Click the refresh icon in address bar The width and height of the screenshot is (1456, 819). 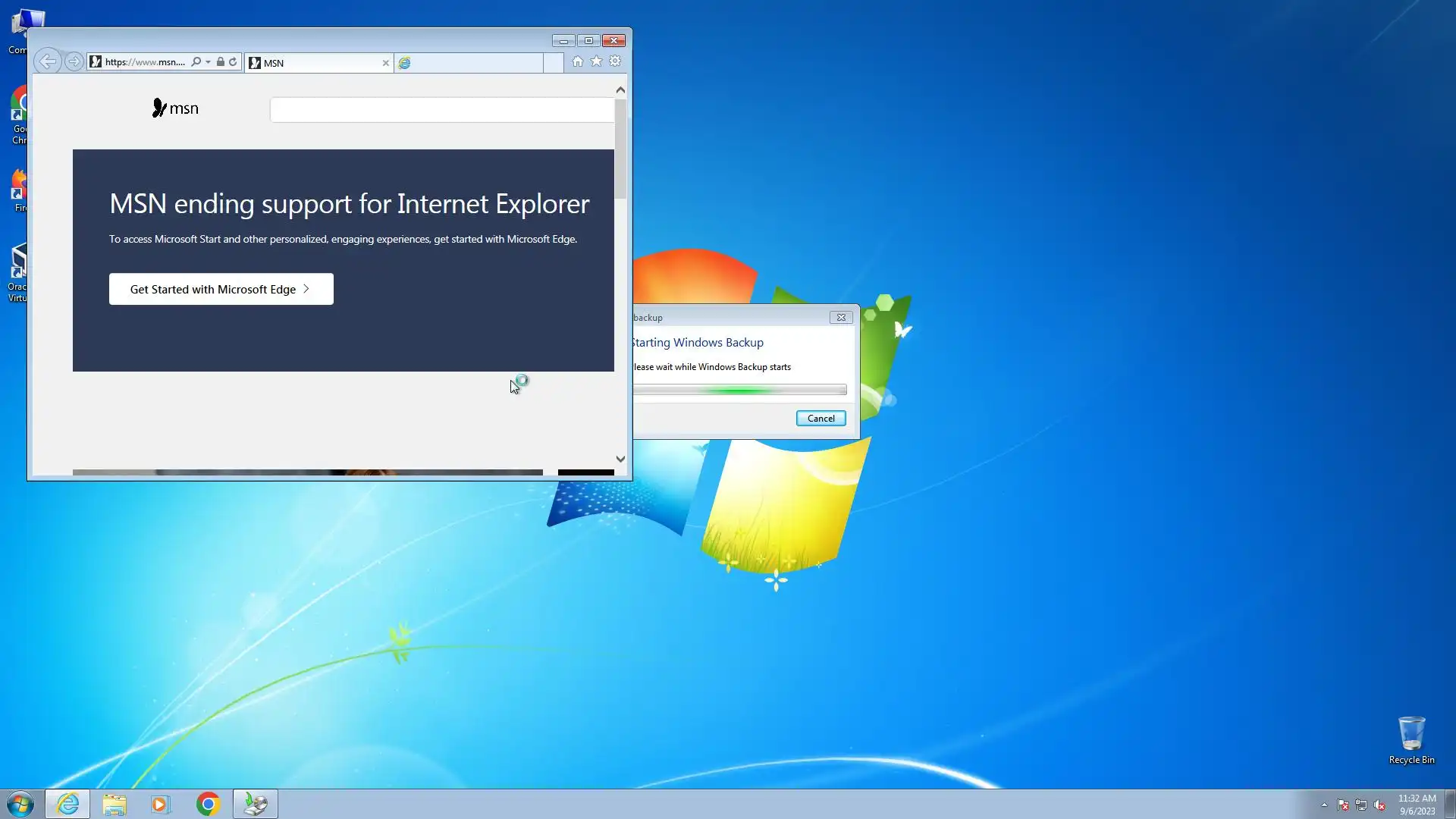[x=233, y=62]
